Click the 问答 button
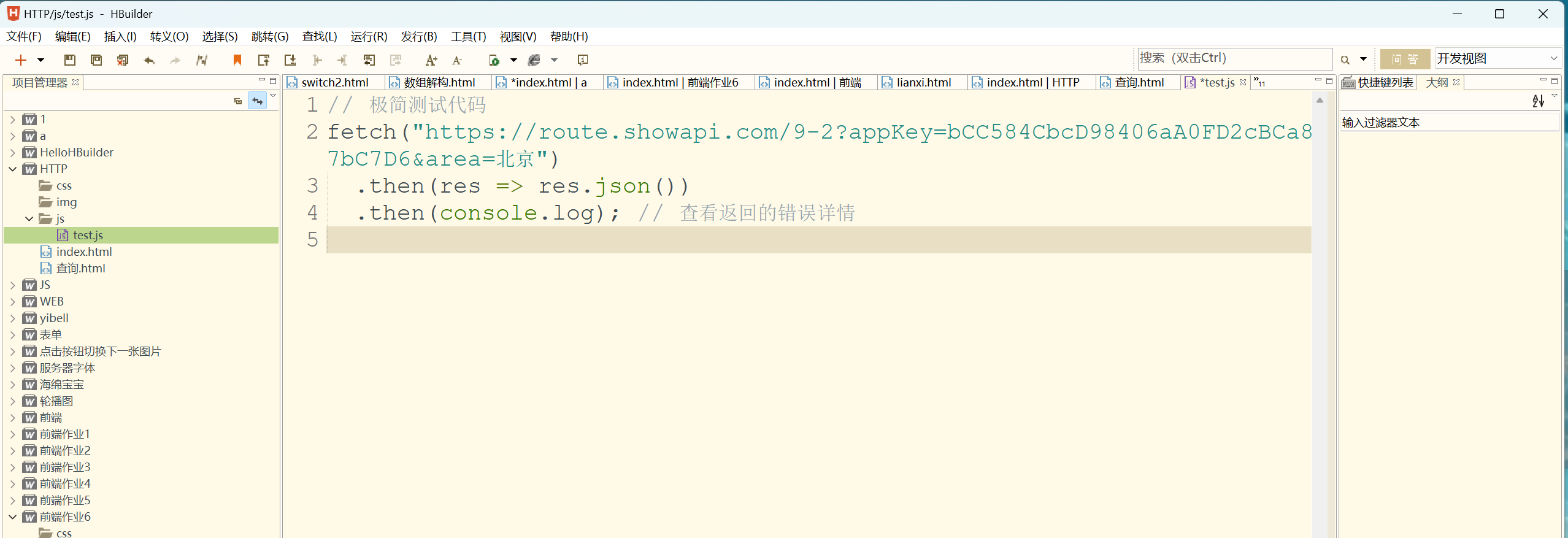 (x=1405, y=59)
